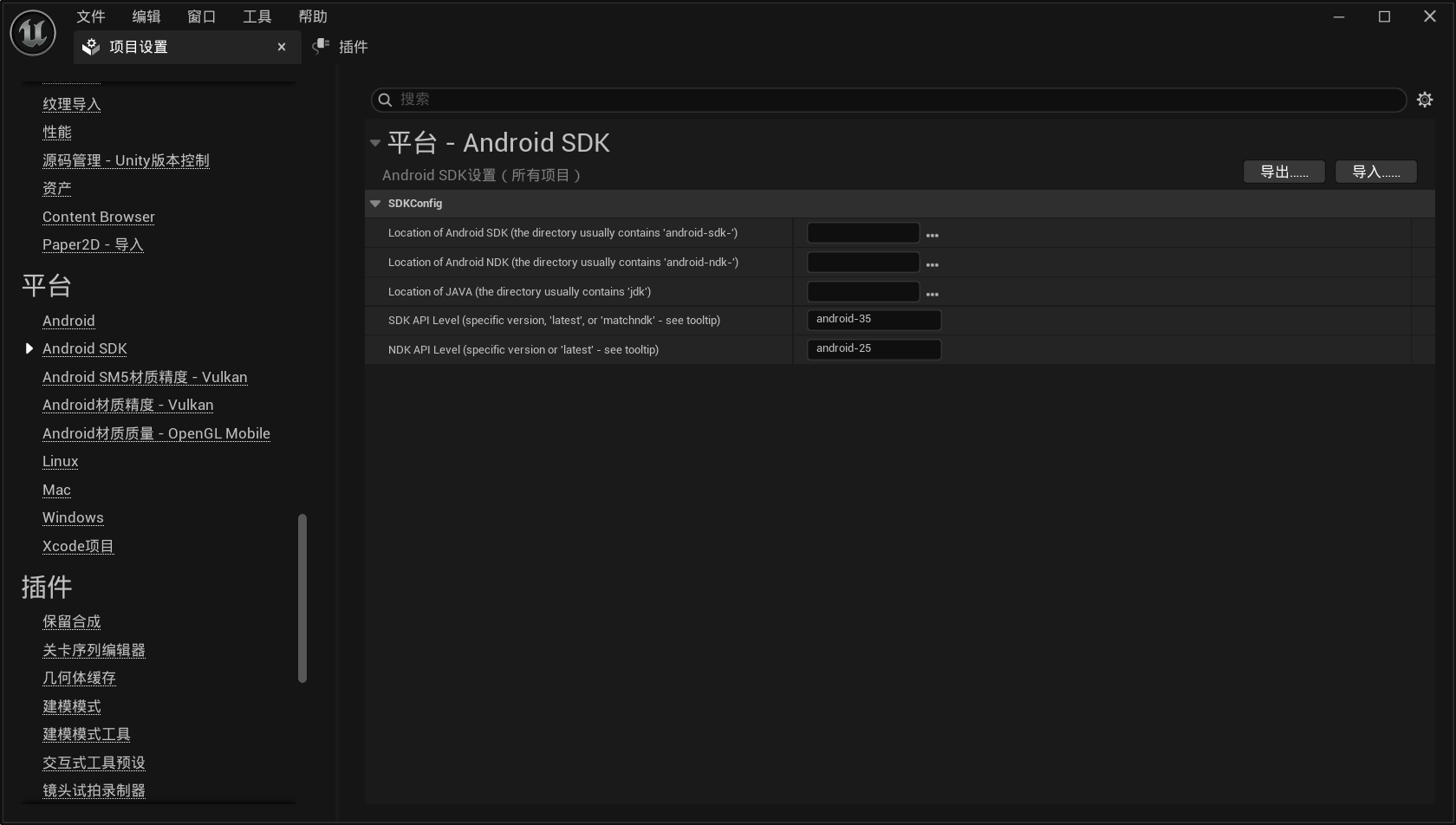Open Windows platform settings
The image size is (1456, 825).
tap(73, 517)
